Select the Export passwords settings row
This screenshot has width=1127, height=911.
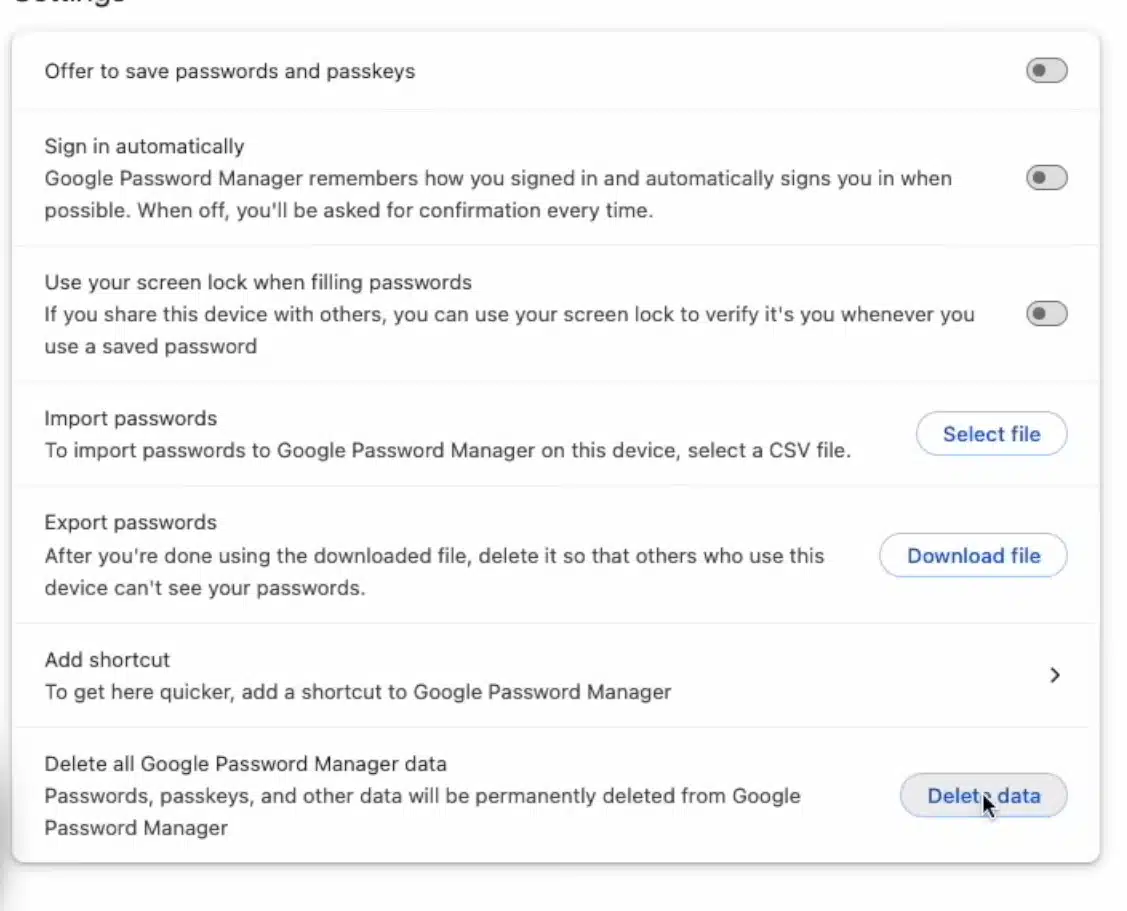(400, 555)
